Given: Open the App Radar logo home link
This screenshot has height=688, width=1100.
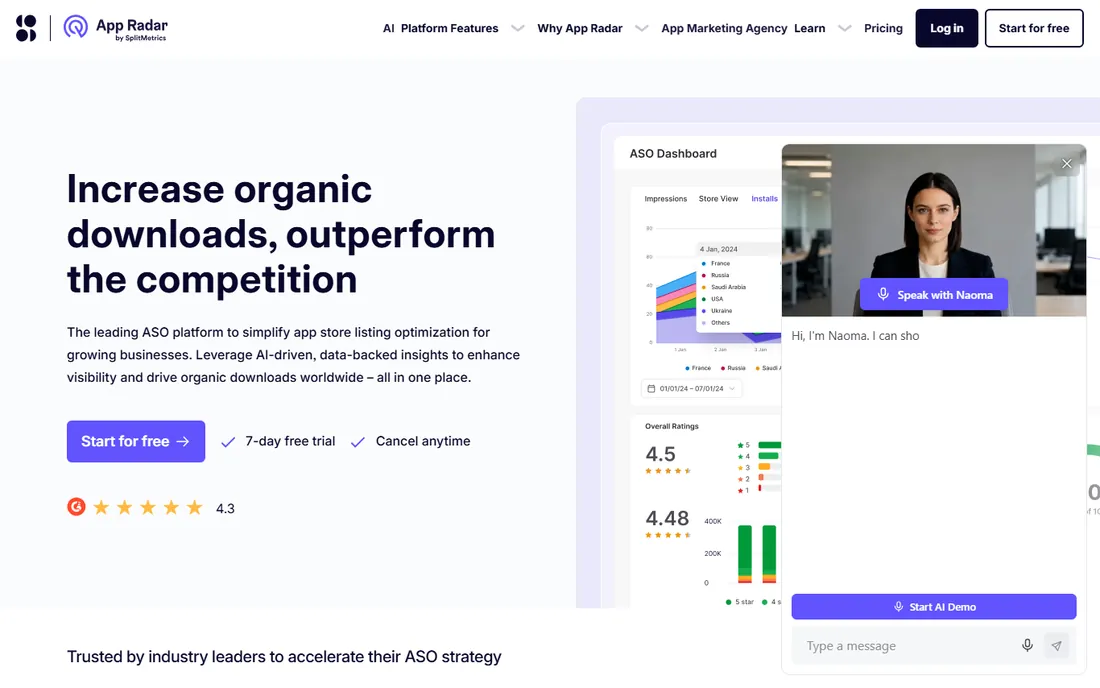Looking at the screenshot, I should tap(116, 28).
